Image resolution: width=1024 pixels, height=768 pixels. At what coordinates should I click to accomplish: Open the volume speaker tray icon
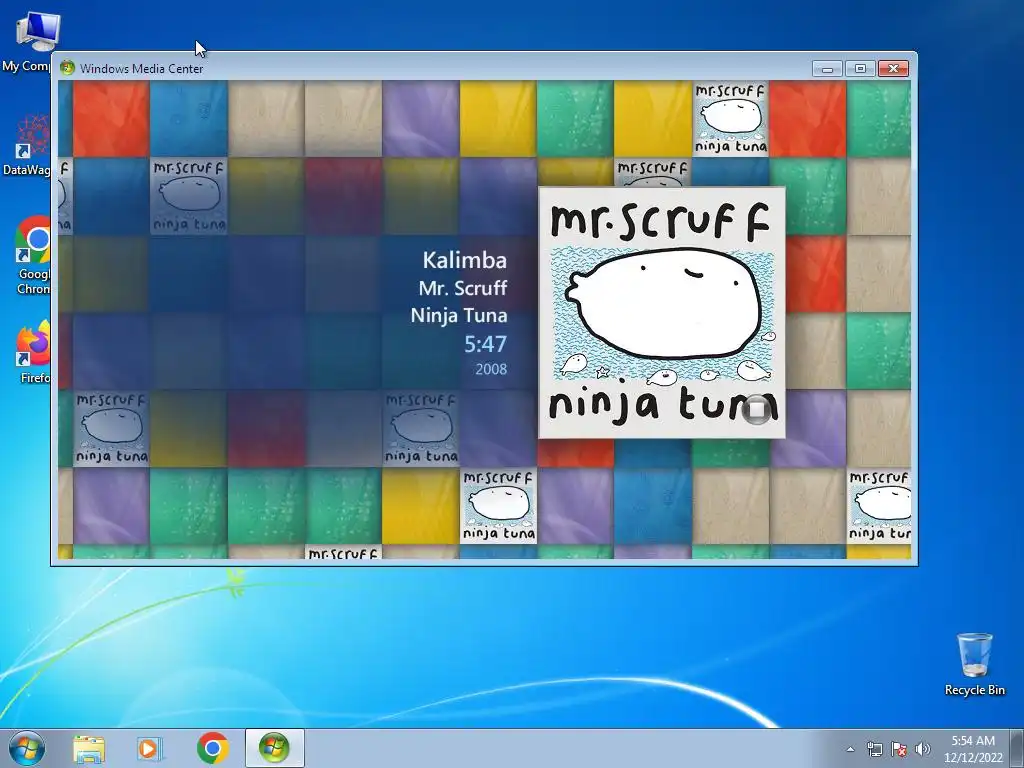[923, 749]
